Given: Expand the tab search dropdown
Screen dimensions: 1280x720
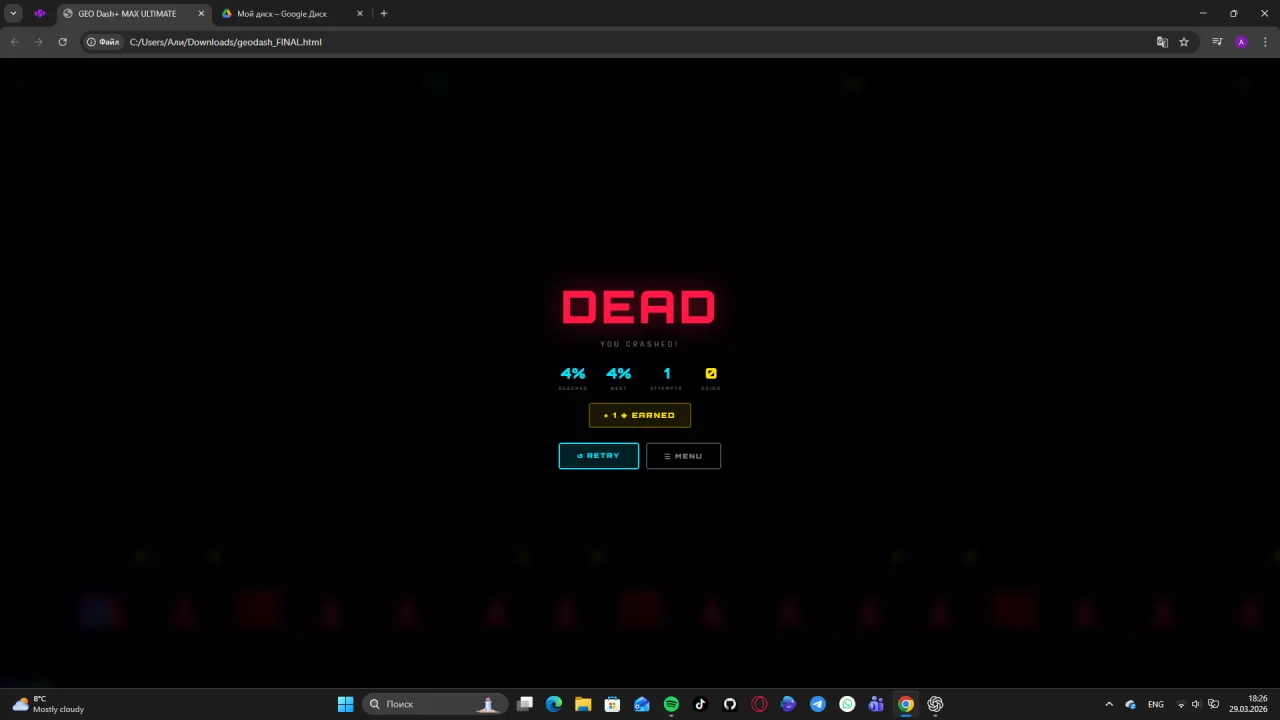Looking at the screenshot, I should 14,14.
